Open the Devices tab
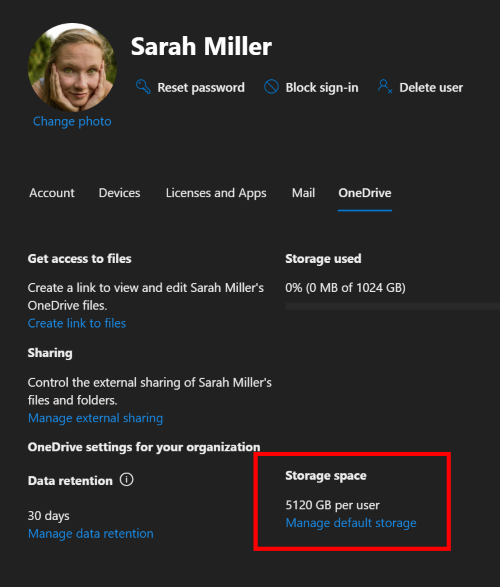500x587 pixels. tap(119, 193)
